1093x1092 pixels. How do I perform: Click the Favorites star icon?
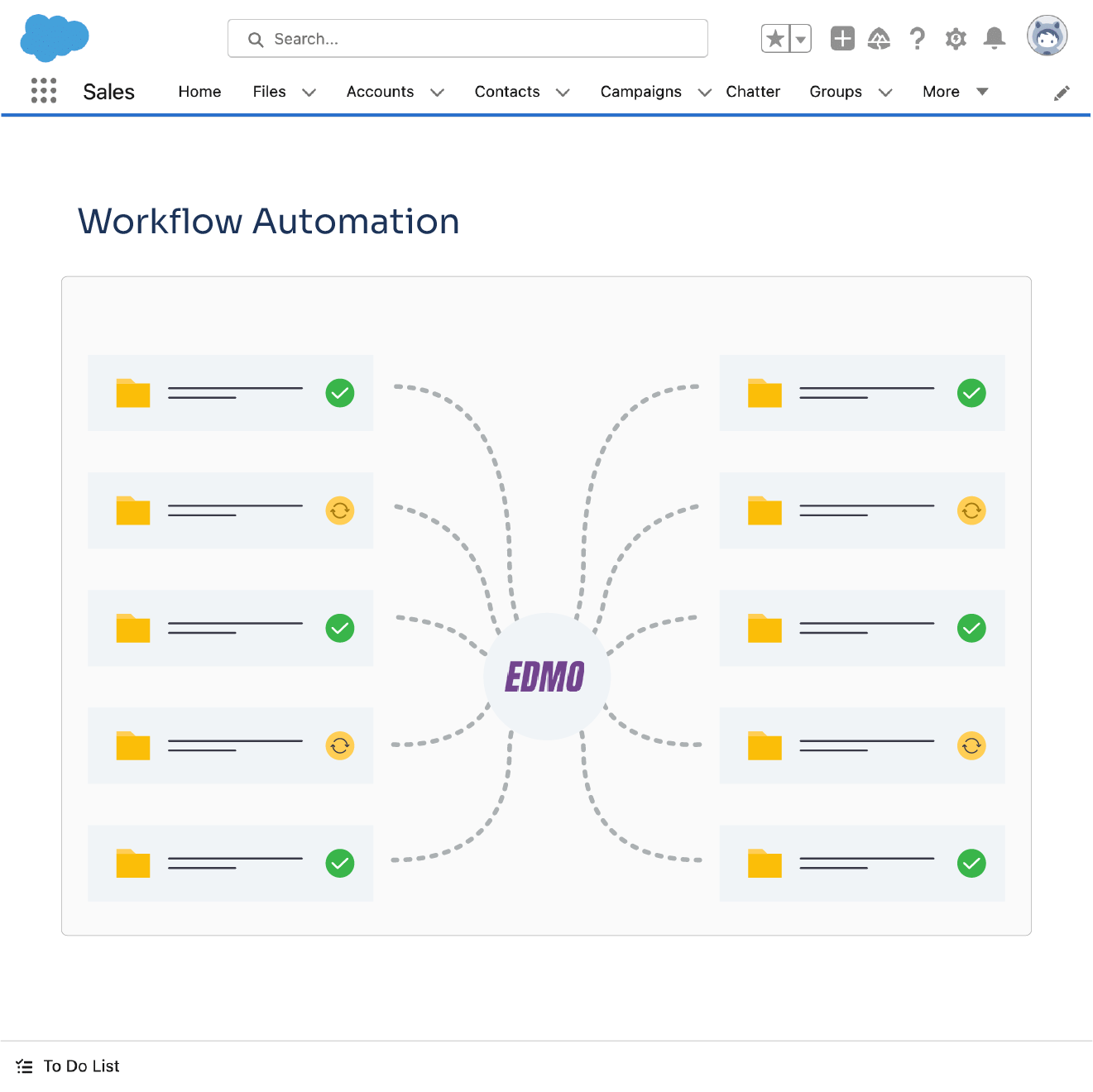[775, 39]
